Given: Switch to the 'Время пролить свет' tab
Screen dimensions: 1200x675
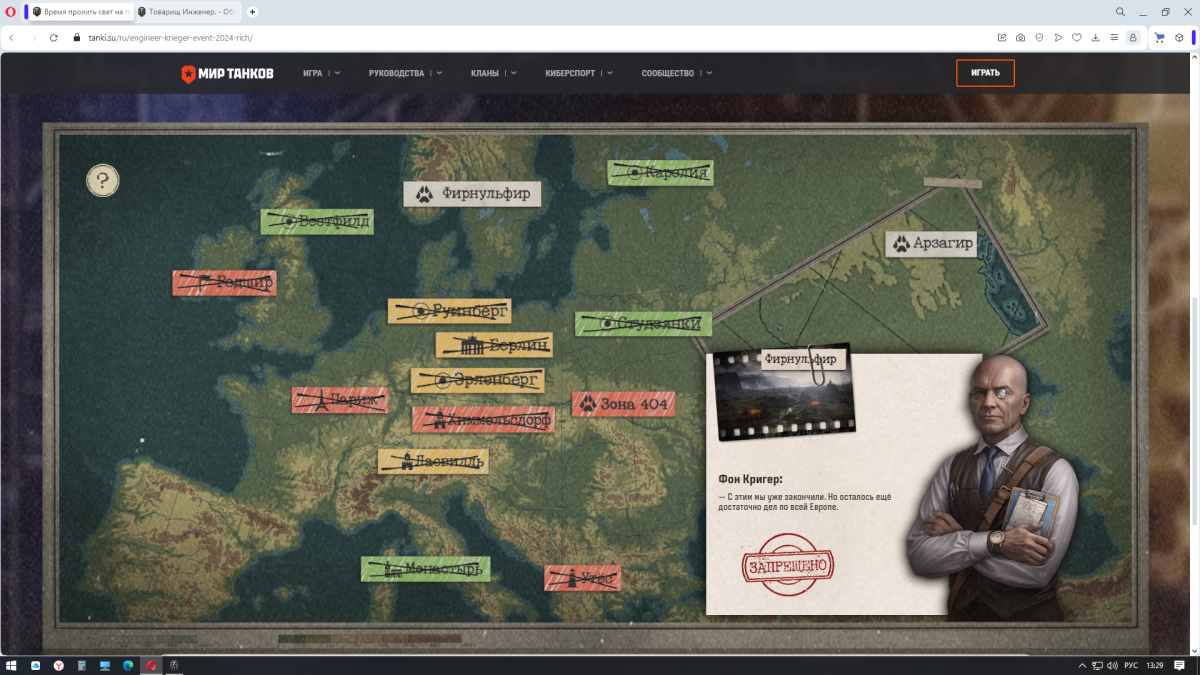Looking at the screenshot, I should click(80, 12).
